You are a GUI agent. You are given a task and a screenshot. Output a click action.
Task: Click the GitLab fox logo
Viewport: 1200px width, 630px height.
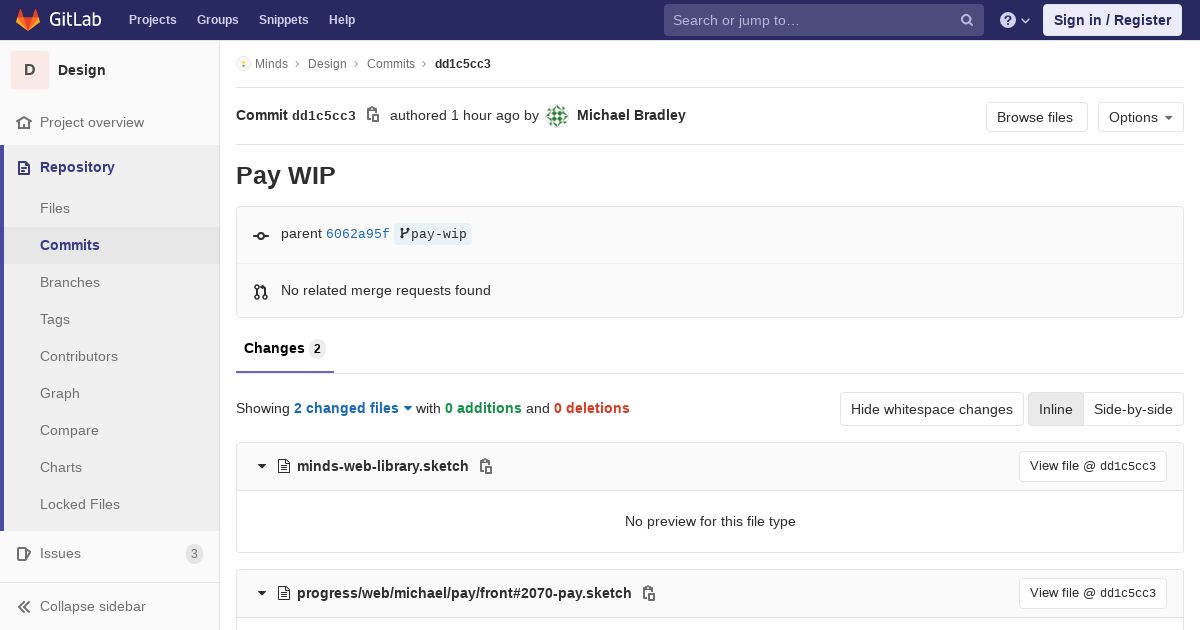click(x=28, y=19)
